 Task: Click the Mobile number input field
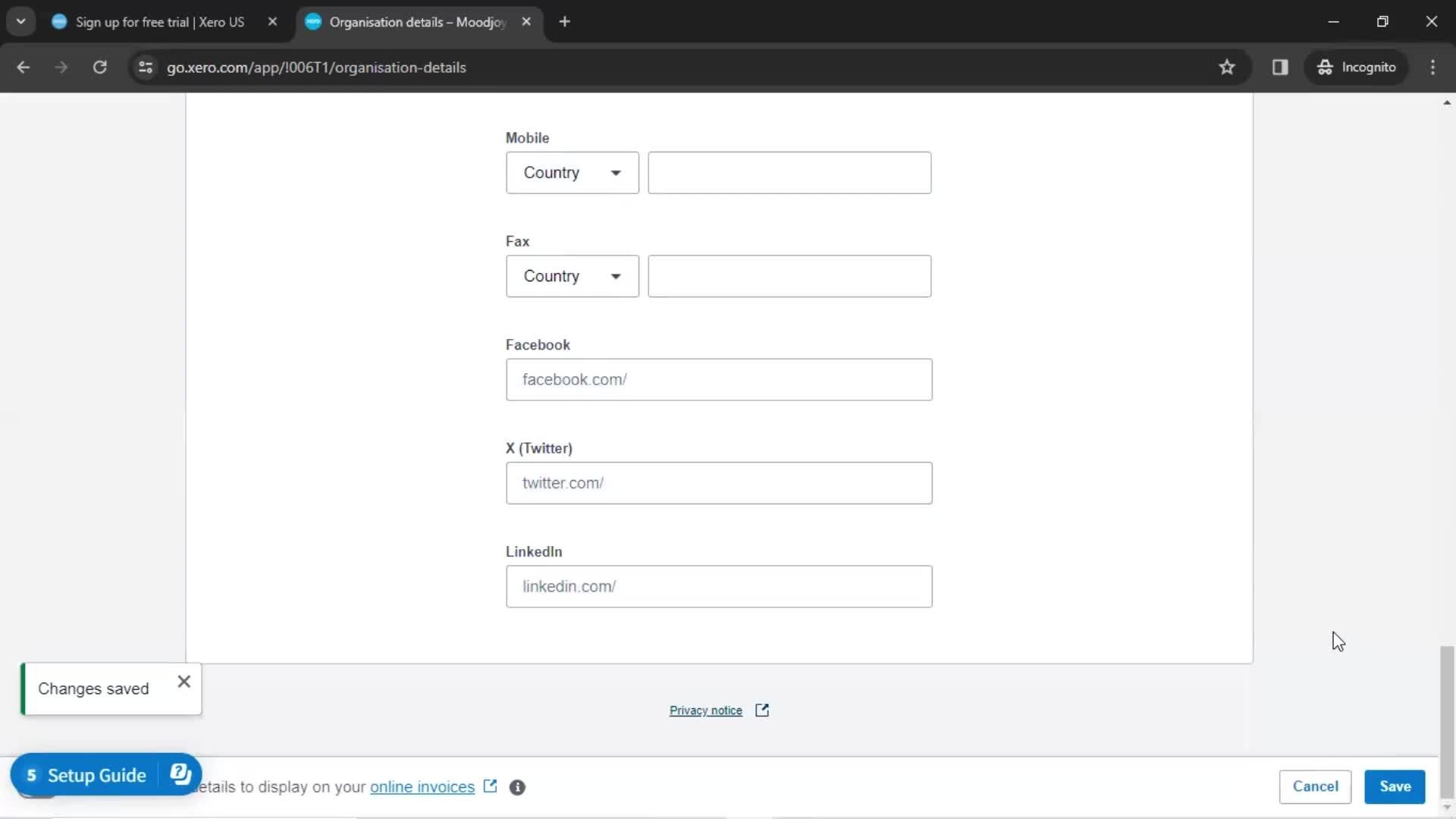tap(789, 173)
